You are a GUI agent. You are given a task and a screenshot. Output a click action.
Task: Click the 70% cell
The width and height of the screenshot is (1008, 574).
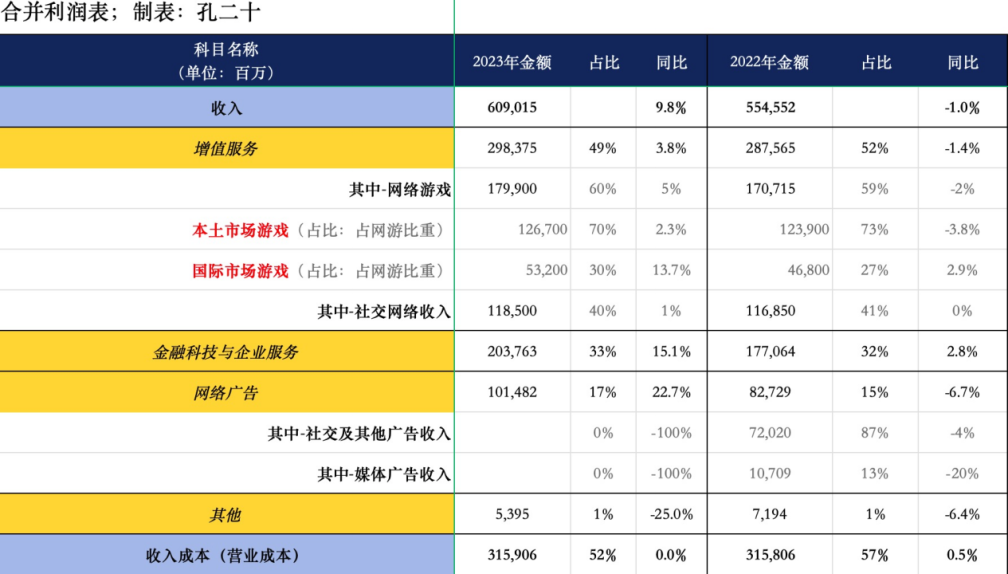[x=602, y=229]
